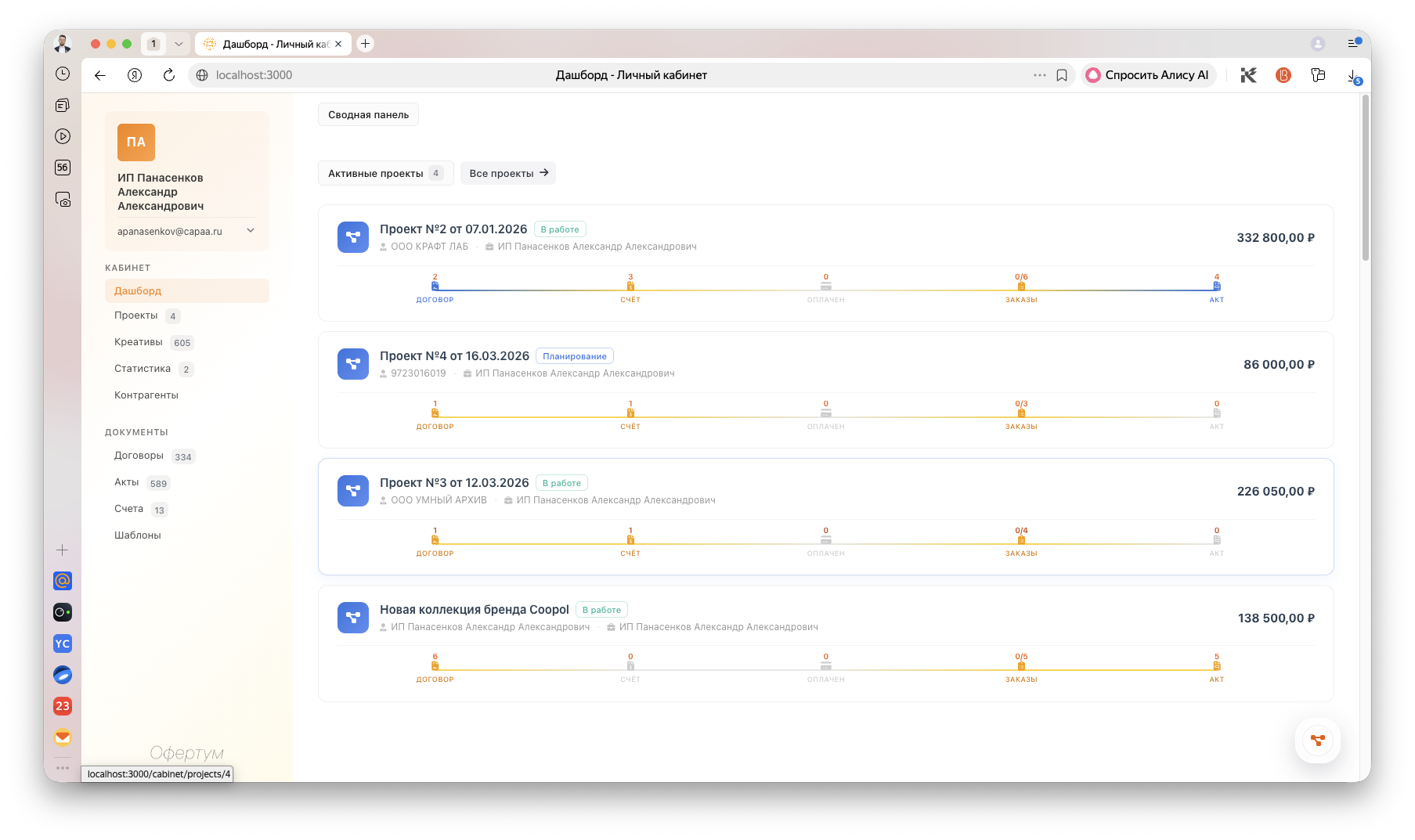1415x840 pixels.
Task: Click the Проект №2 blue project icon
Action: pos(352,237)
